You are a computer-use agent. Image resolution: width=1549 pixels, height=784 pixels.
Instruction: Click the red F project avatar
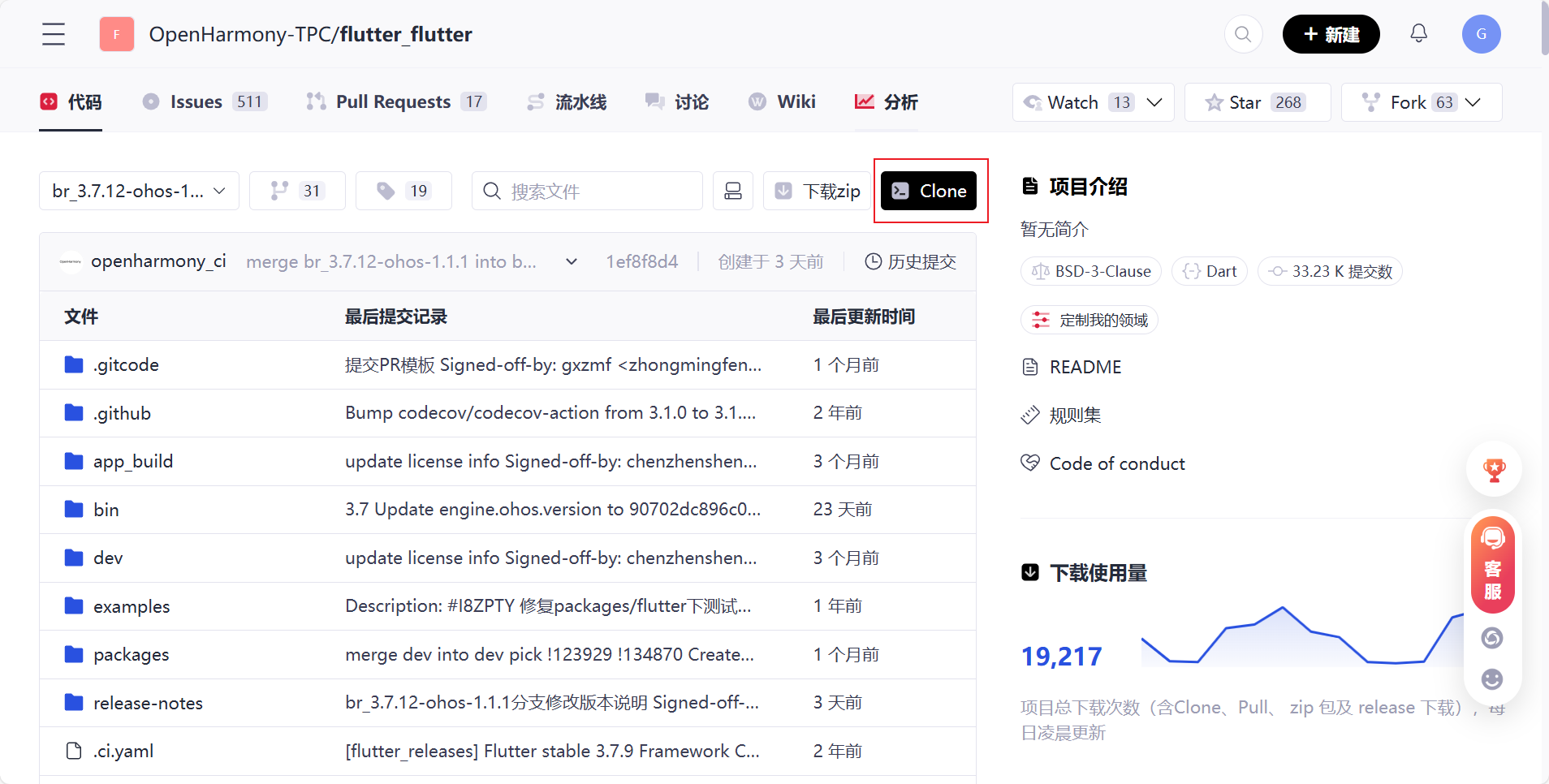coord(117,34)
